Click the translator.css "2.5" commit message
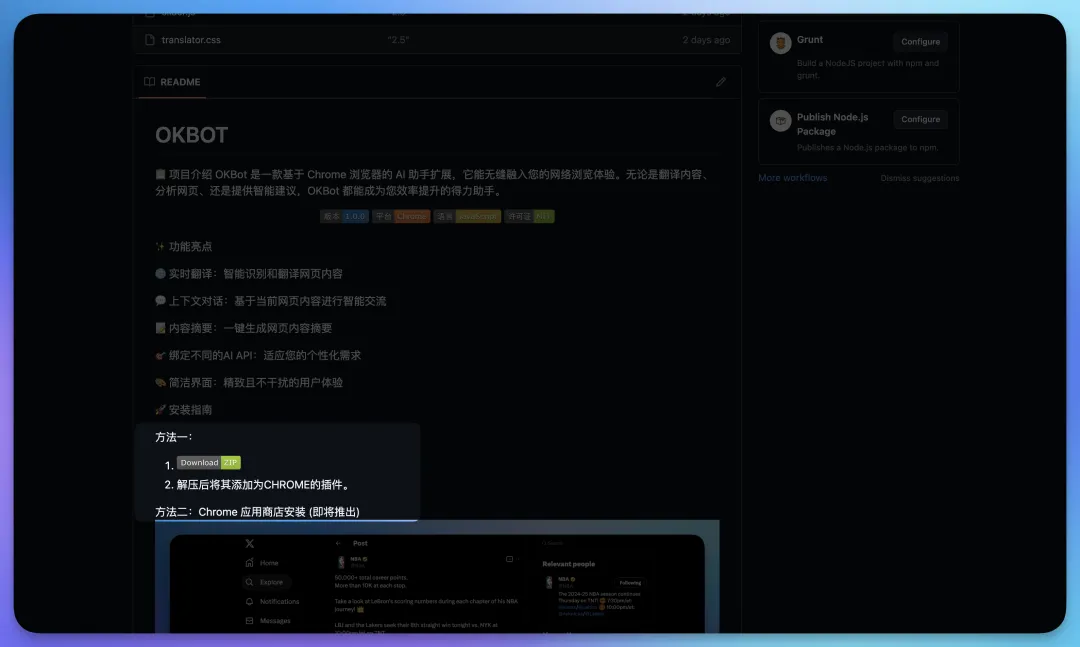The width and height of the screenshot is (1080, 647). click(398, 40)
